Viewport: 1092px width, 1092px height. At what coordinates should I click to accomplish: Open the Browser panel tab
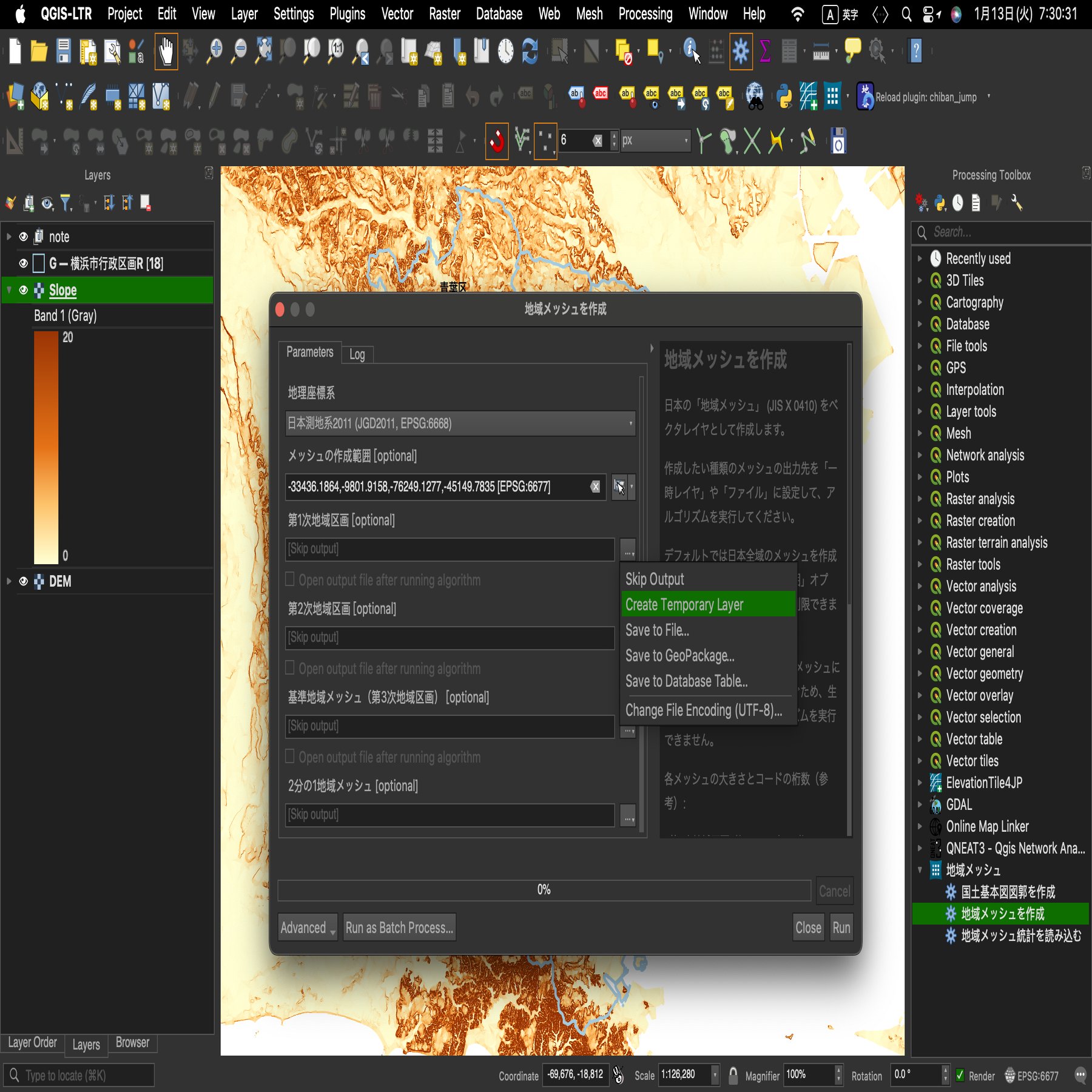132,1042
